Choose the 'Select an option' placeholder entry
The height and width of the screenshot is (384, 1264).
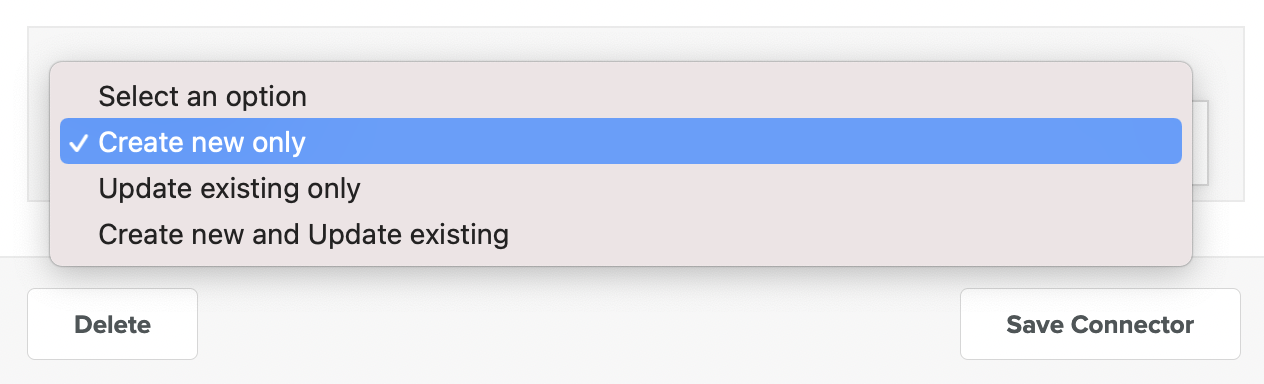(x=621, y=96)
